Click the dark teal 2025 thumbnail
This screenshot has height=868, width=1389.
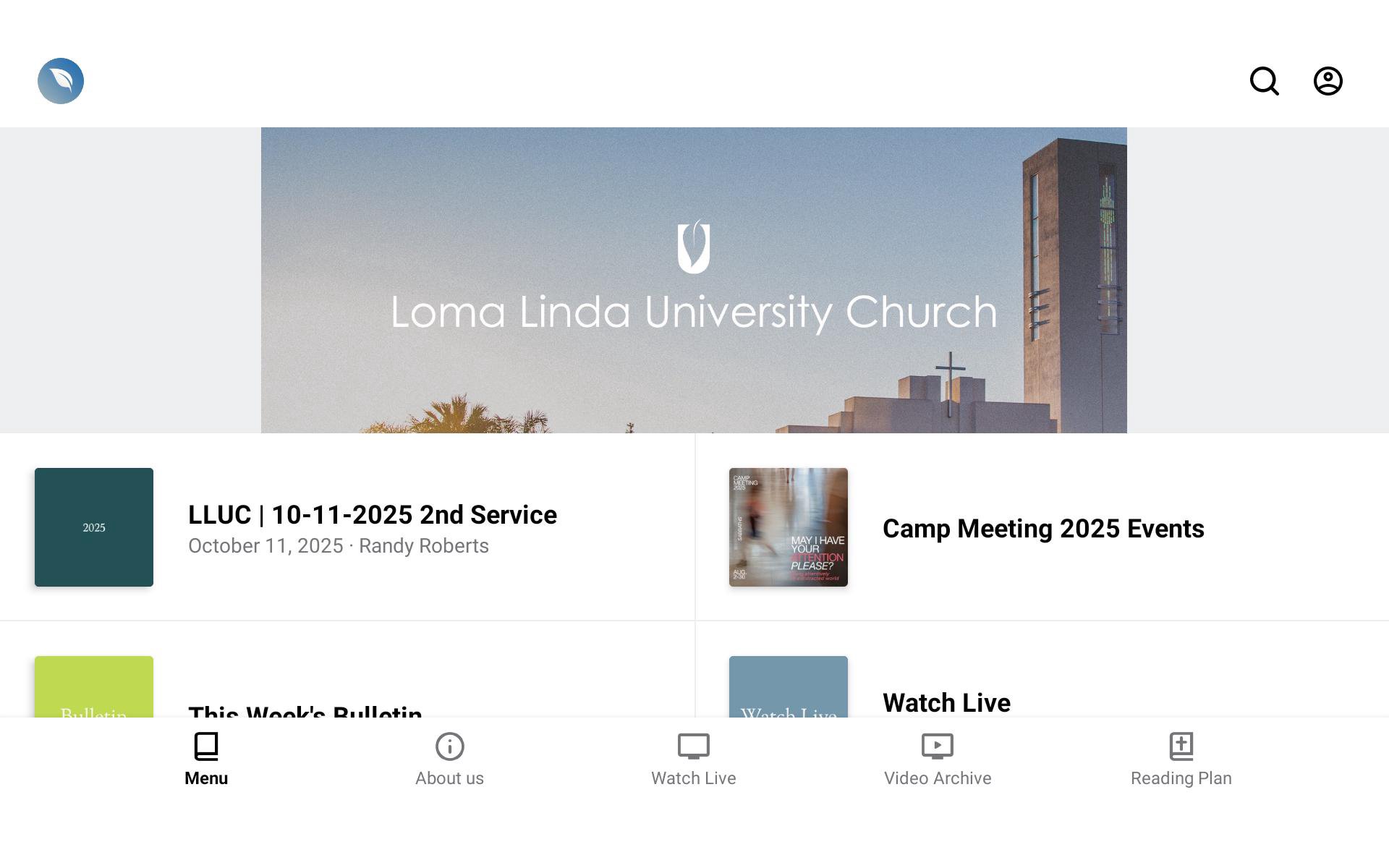click(94, 527)
